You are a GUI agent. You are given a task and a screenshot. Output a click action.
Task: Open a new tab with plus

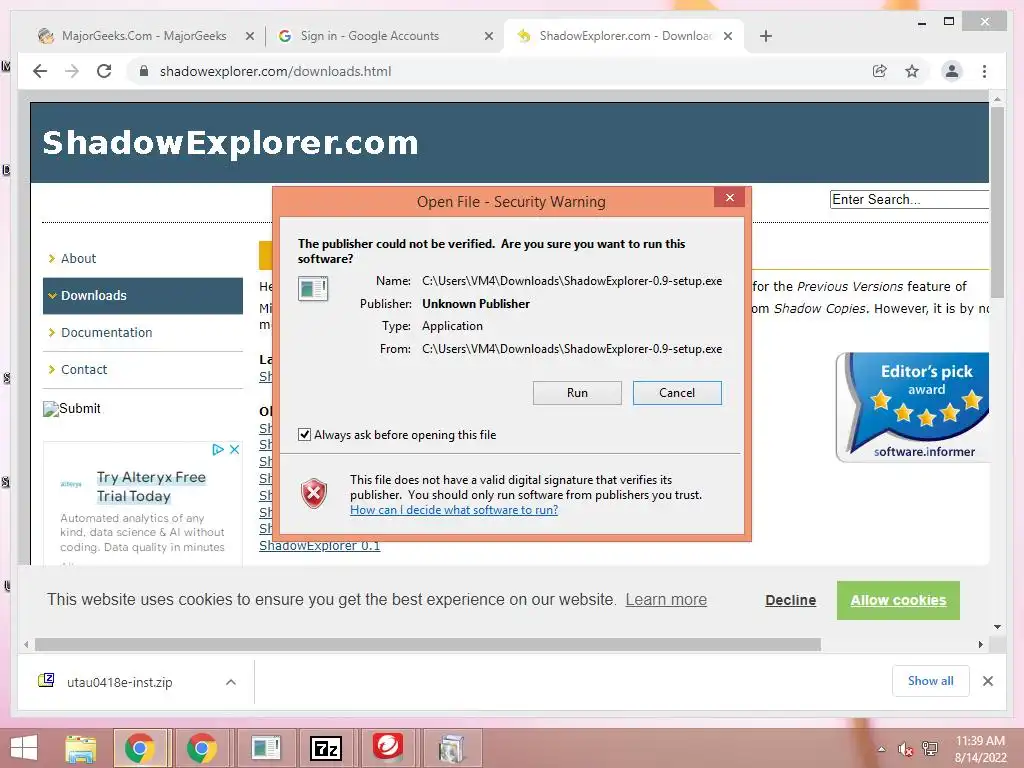766,36
